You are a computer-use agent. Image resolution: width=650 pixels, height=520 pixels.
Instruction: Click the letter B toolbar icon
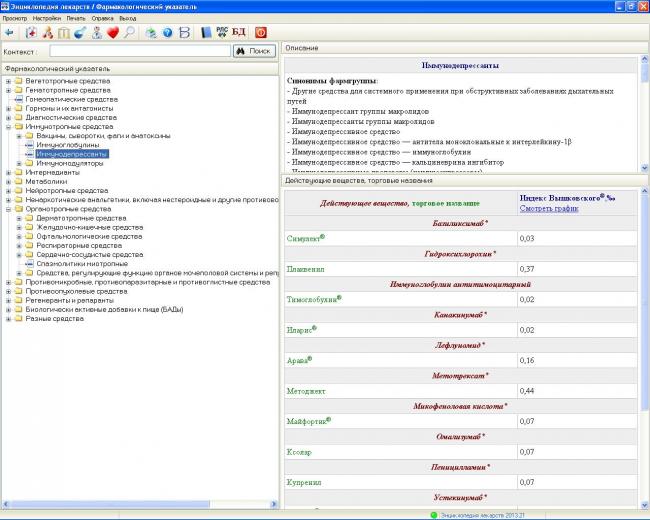tap(184, 32)
